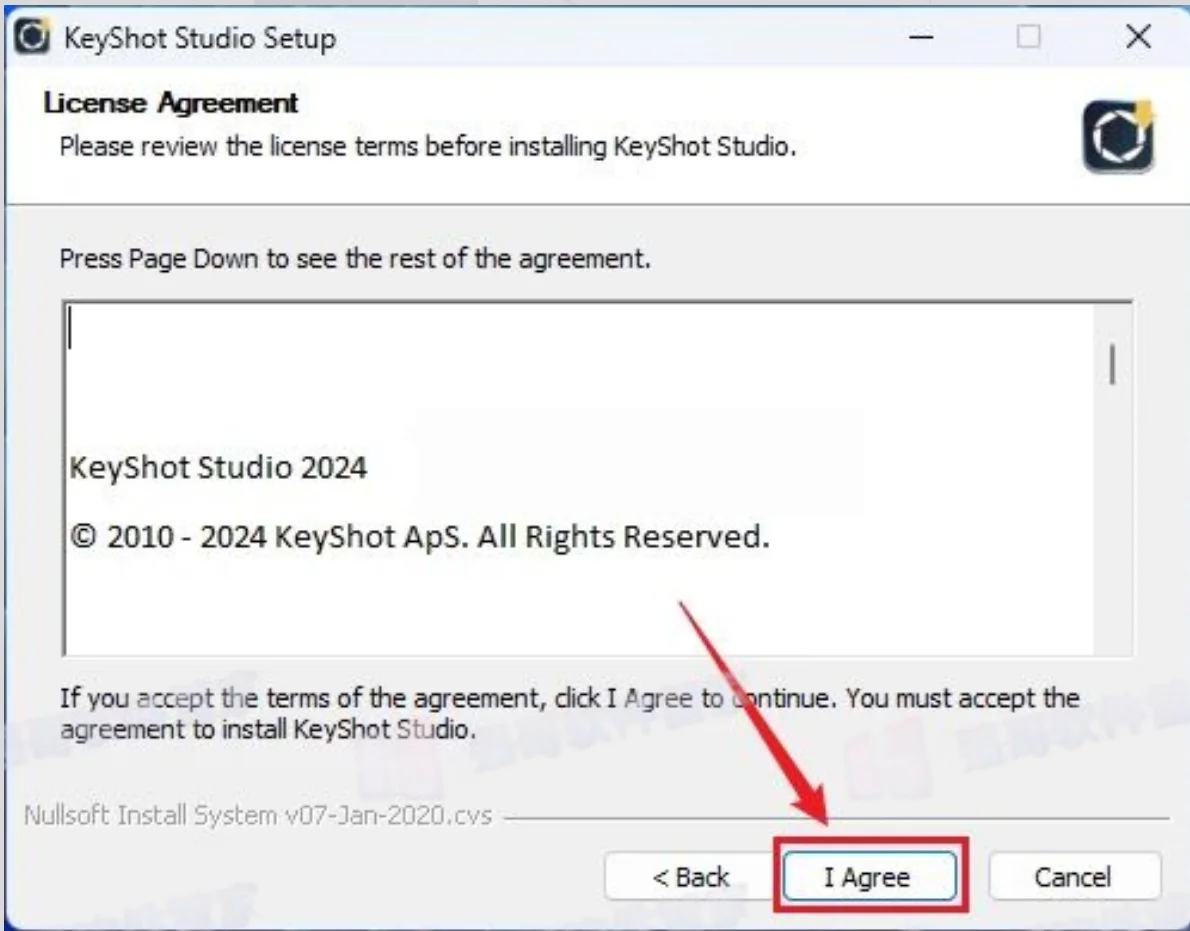Minimize the setup window
Screen dimensions: 1190x931
coord(921,36)
